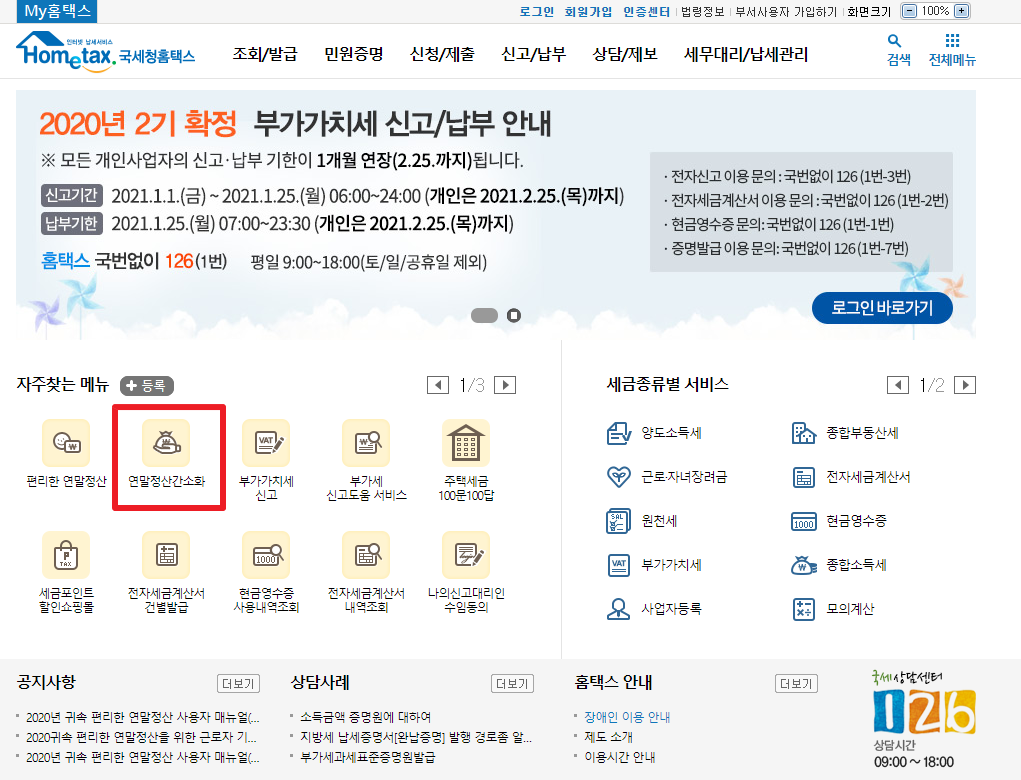Click the 로그인 link

(537, 12)
